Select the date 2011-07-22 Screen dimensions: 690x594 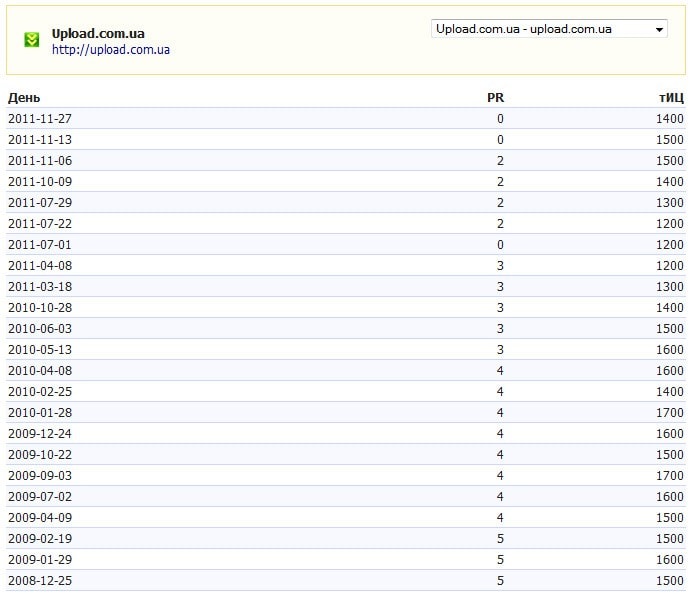pos(40,224)
